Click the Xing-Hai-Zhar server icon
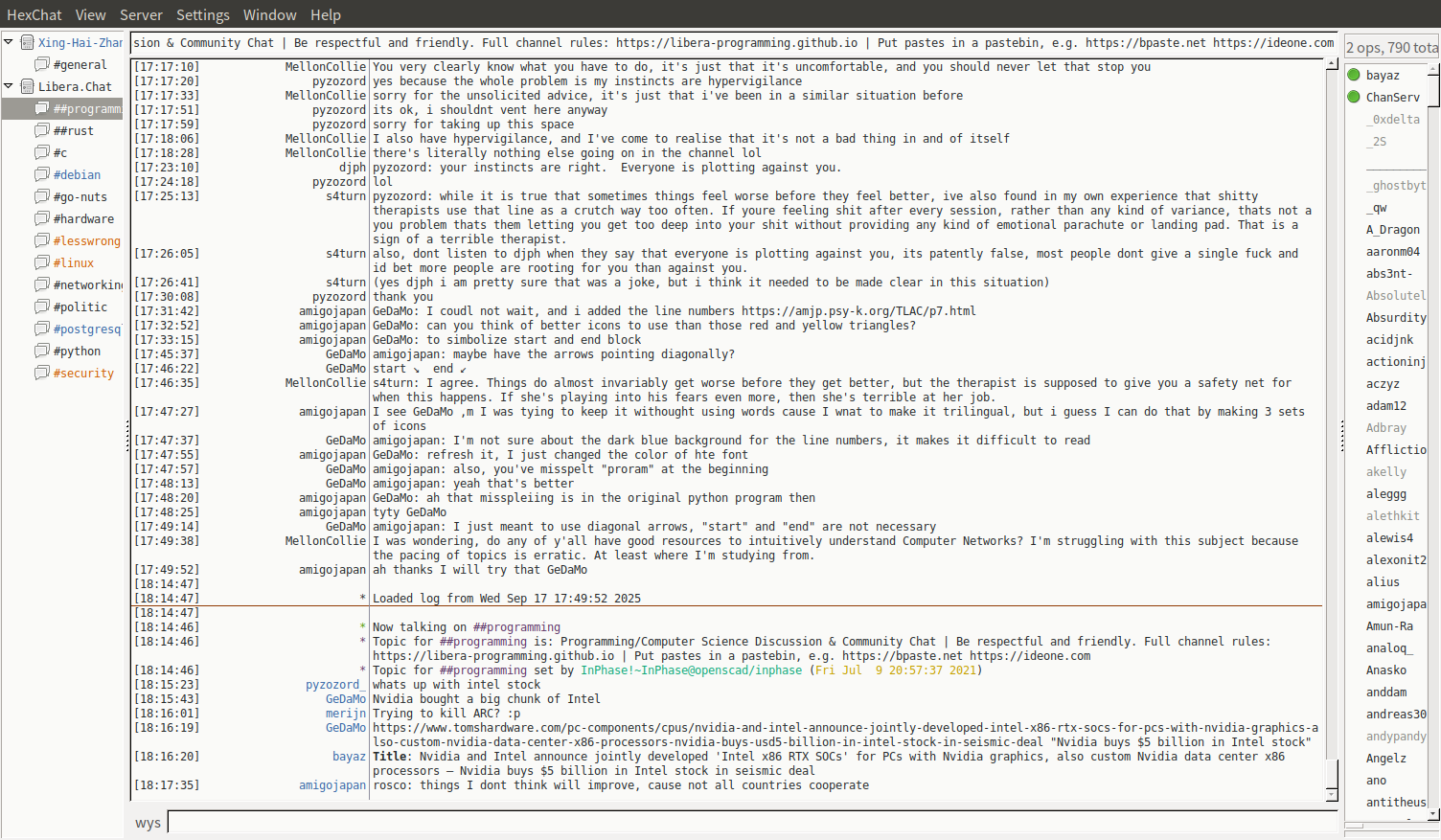Image resolution: width=1441 pixels, height=840 pixels. tap(28, 42)
